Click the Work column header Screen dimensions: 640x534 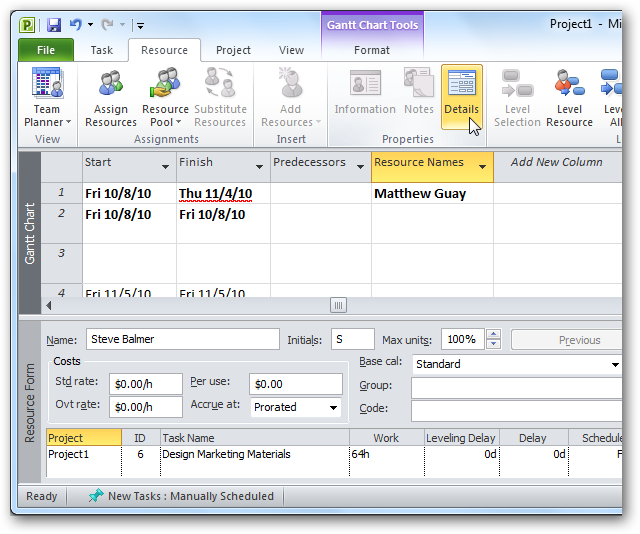pos(386,438)
